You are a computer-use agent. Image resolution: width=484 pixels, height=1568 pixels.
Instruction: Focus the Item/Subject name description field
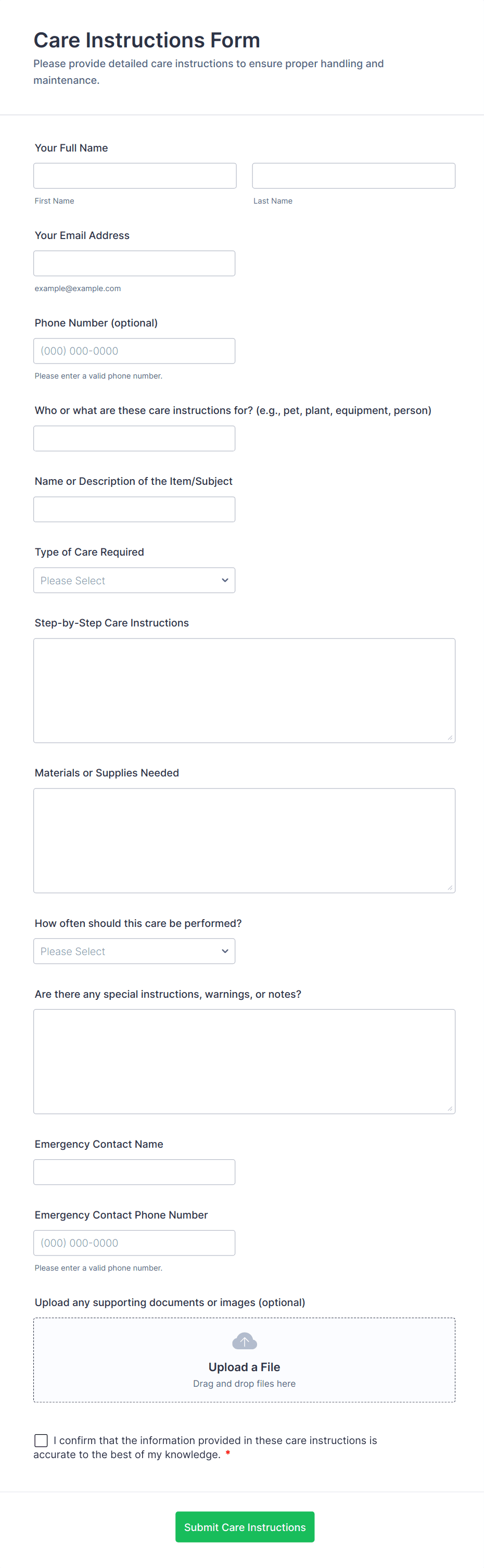(x=134, y=509)
